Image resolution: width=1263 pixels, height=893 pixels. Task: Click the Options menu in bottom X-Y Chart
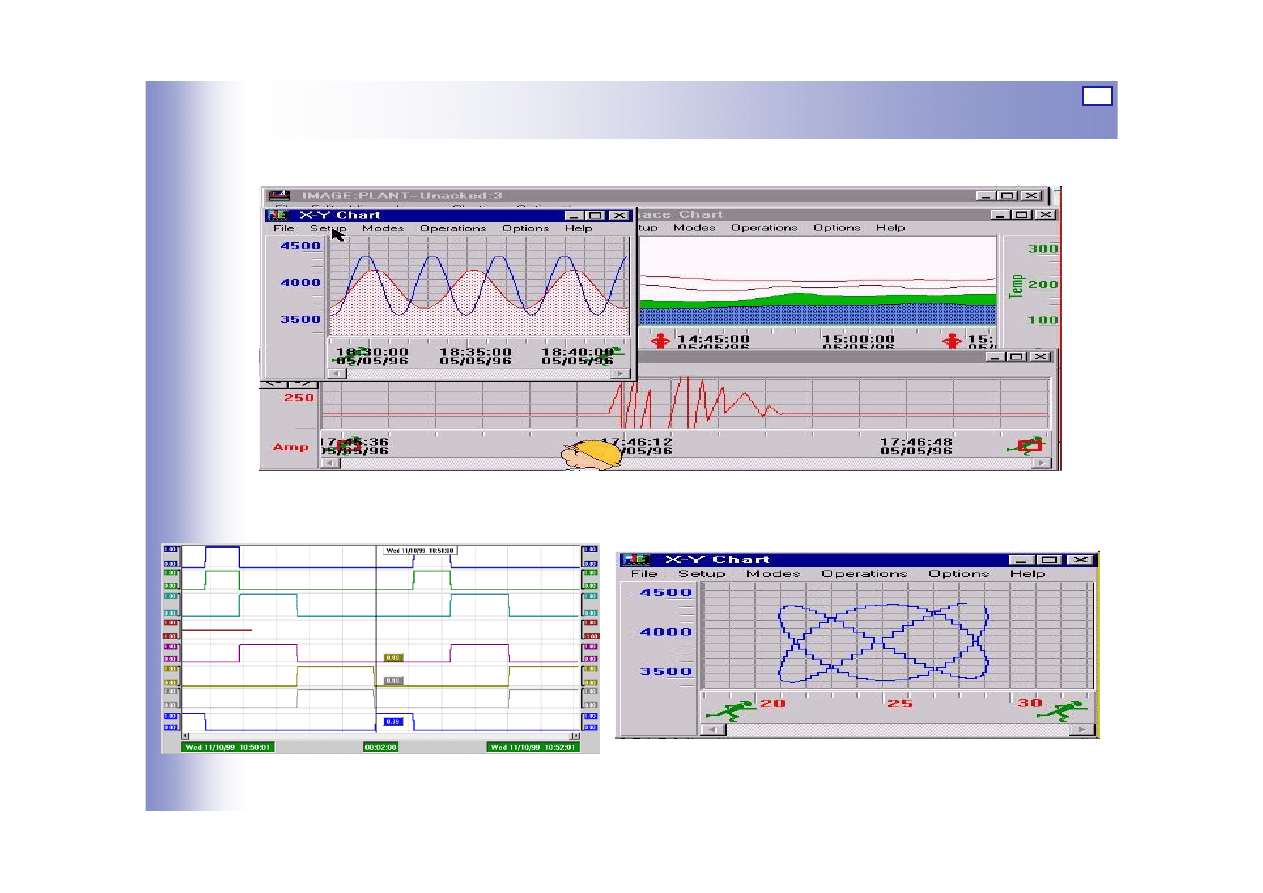958,574
